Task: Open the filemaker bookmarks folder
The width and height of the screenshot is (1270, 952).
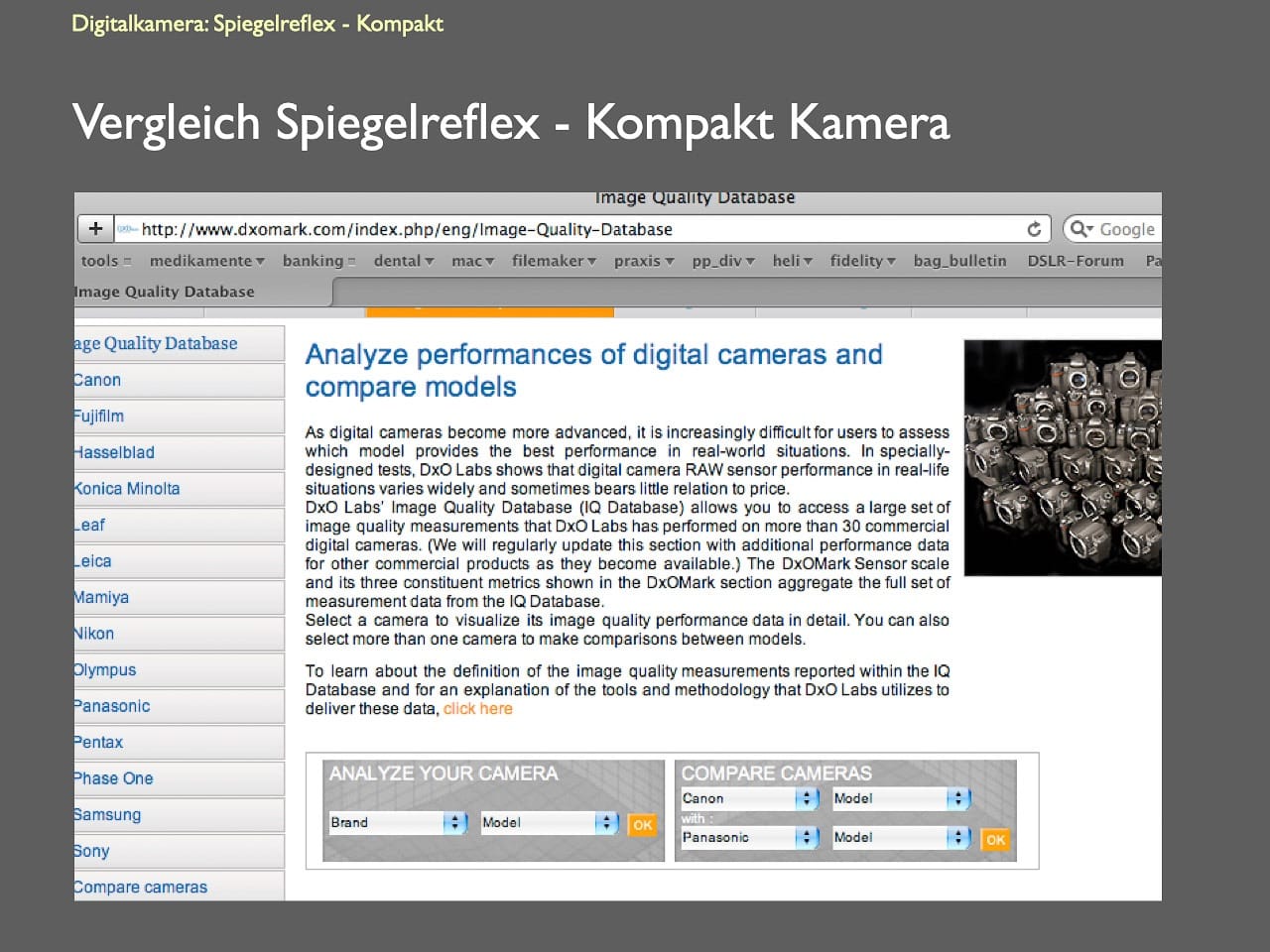Action: [553, 261]
